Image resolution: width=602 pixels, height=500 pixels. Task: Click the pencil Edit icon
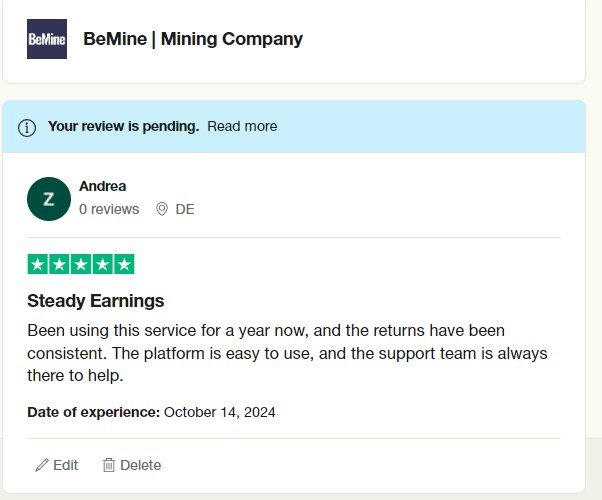[42, 465]
